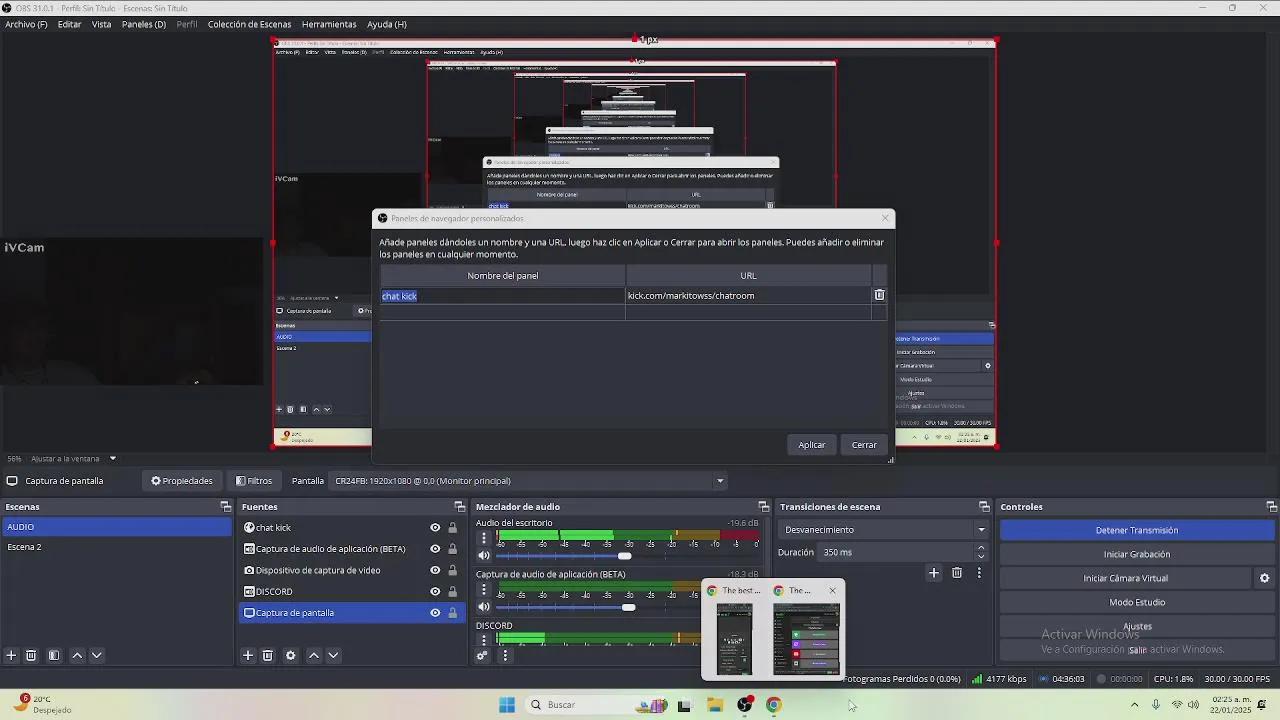
Task: Click Detener Transmisión in Controles
Action: [1135, 530]
